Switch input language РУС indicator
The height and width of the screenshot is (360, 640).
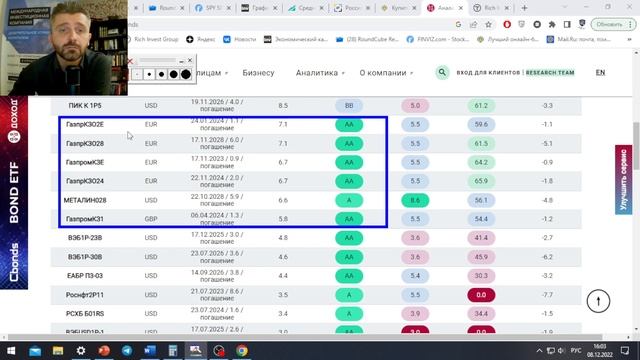[x=576, y=351]
